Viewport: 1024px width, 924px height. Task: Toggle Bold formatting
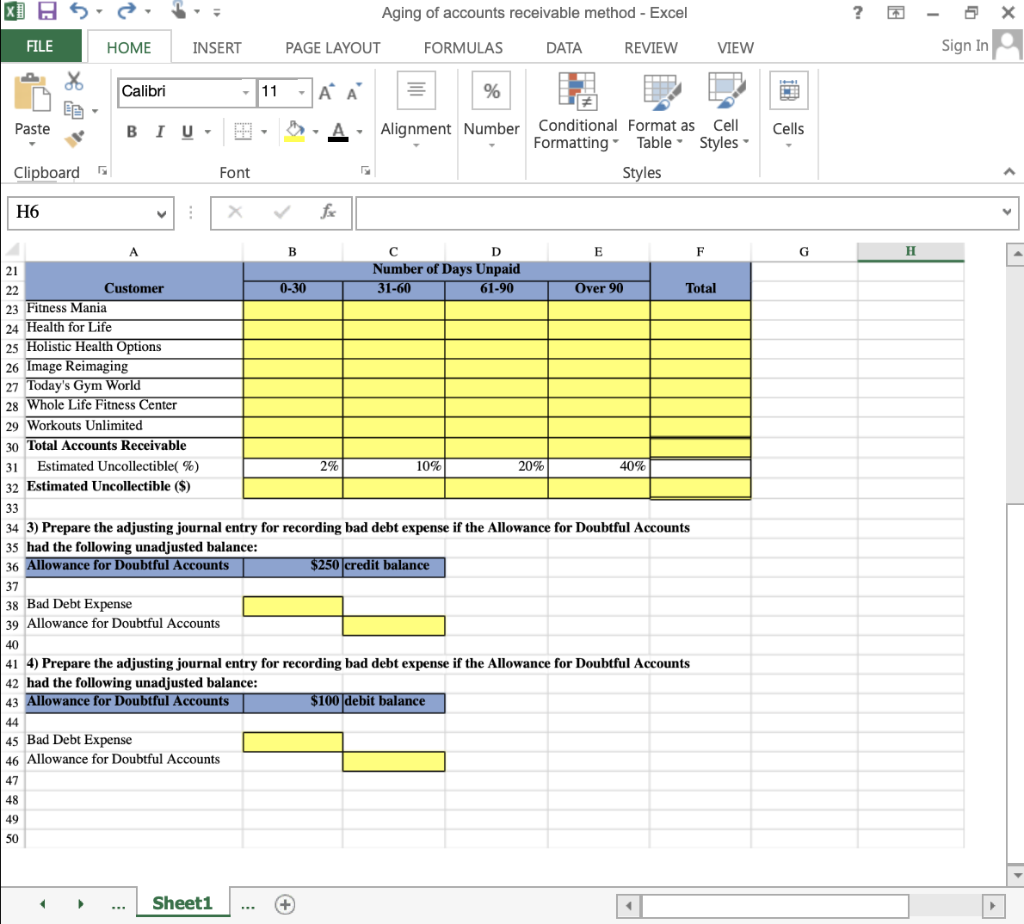pyautogui.click(x=131, y=131)
